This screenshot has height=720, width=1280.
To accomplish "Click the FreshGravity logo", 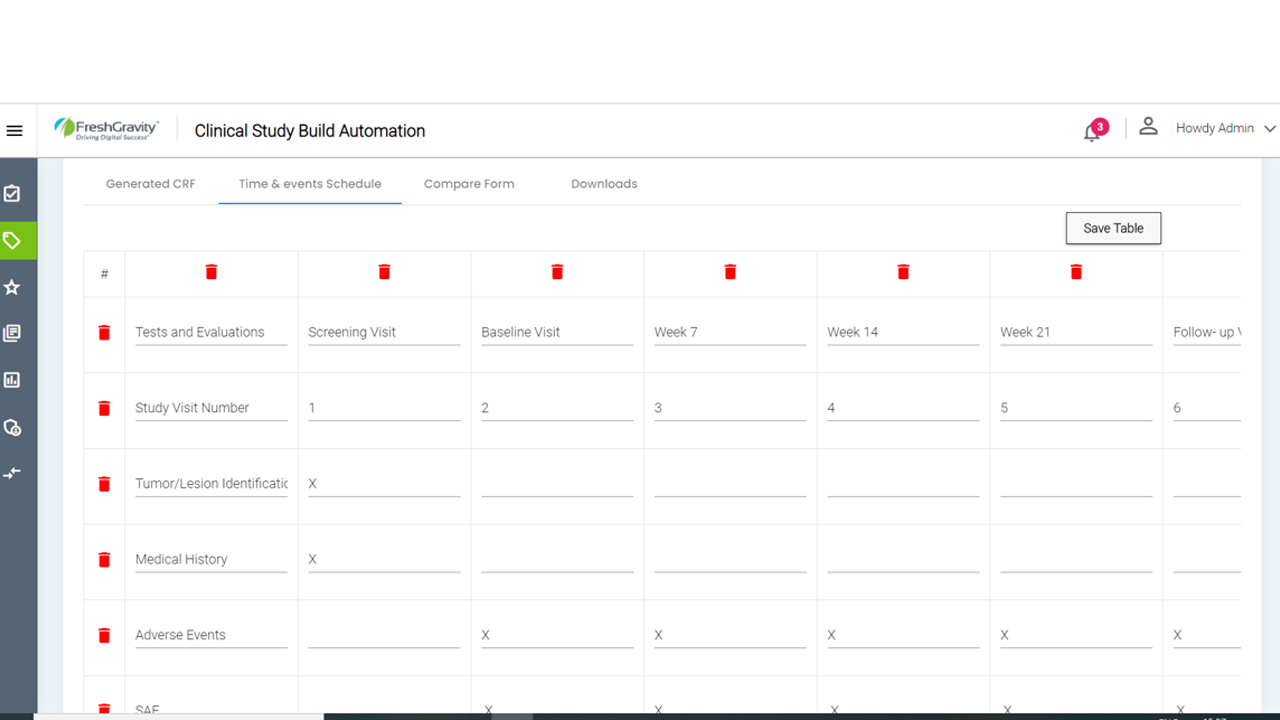I will click(x=106, y=130).
